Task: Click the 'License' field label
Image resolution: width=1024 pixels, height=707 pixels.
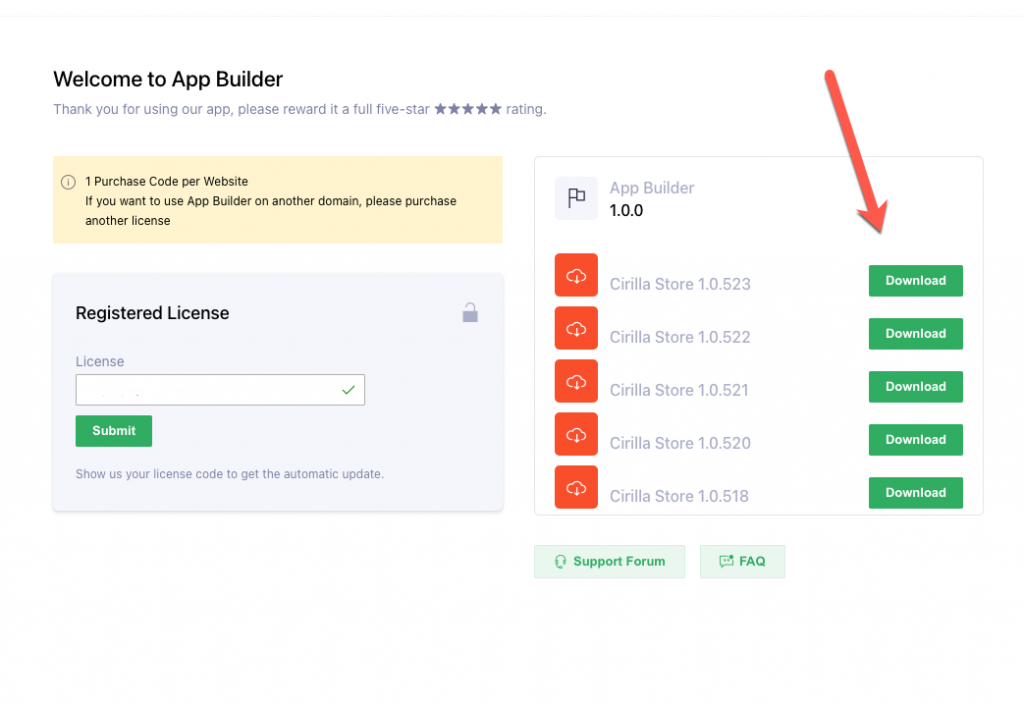Action: point(99,361)
